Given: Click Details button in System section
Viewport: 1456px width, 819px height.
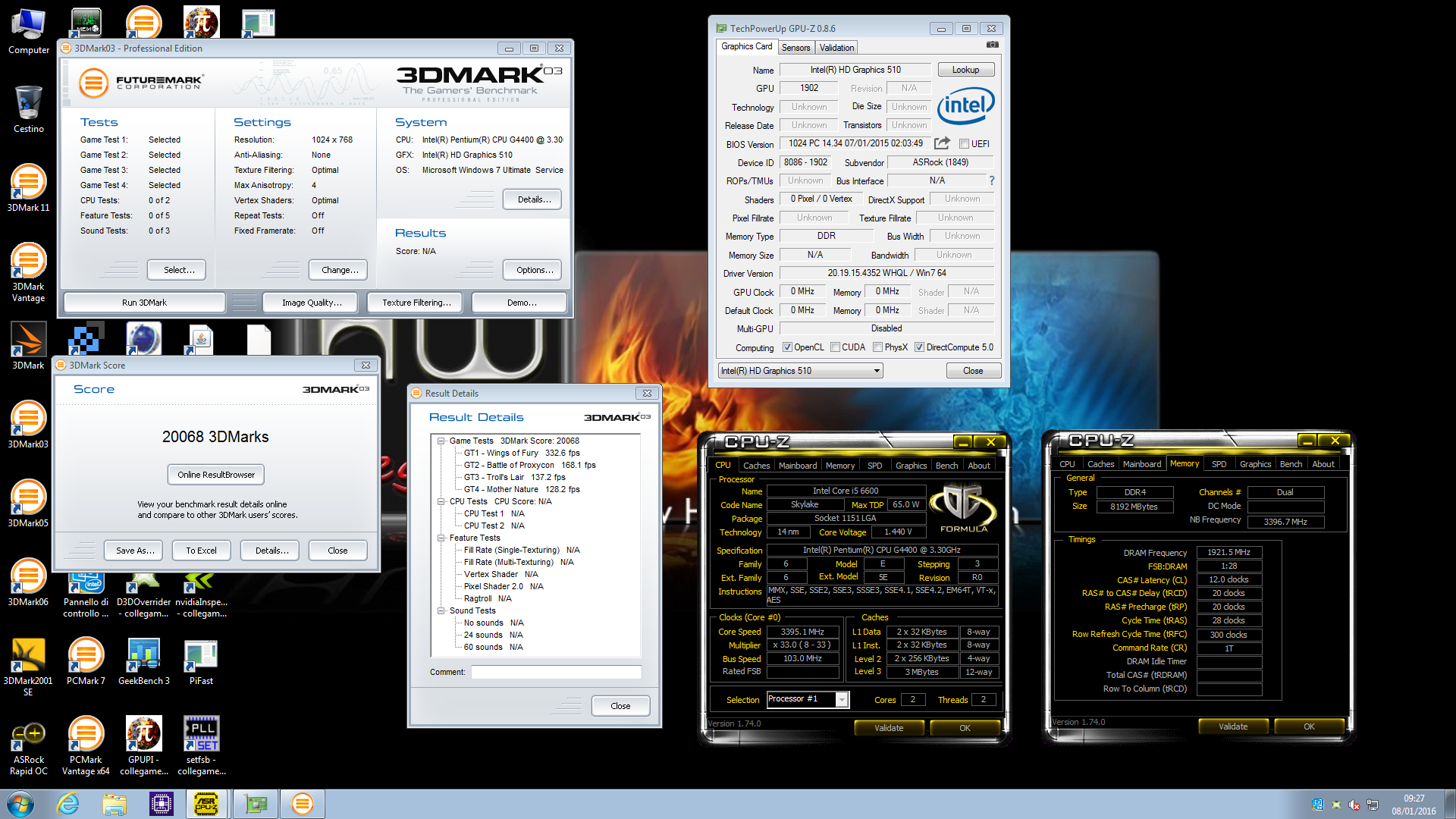Looking at the screenshot, I should (x=534, y=199).
